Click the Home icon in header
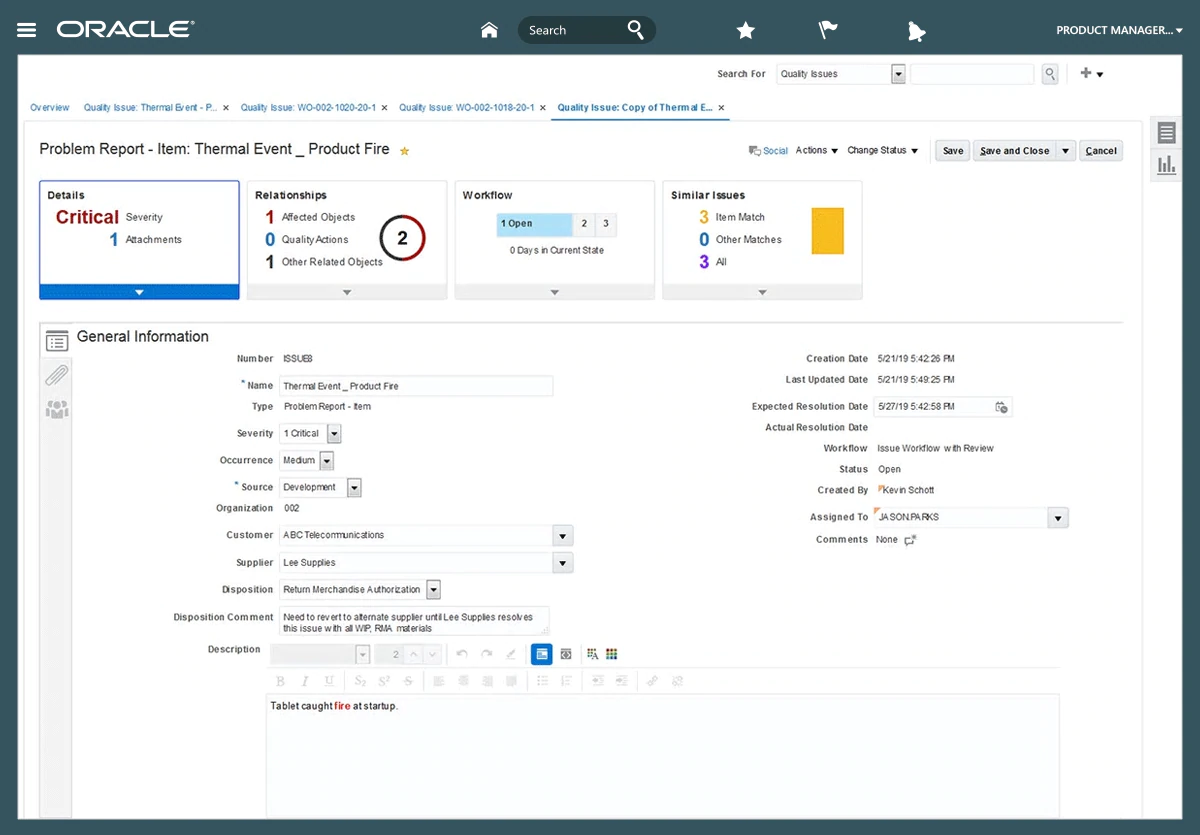The image size is (1200, 835). pyautogui.click(x=489, y=30)
